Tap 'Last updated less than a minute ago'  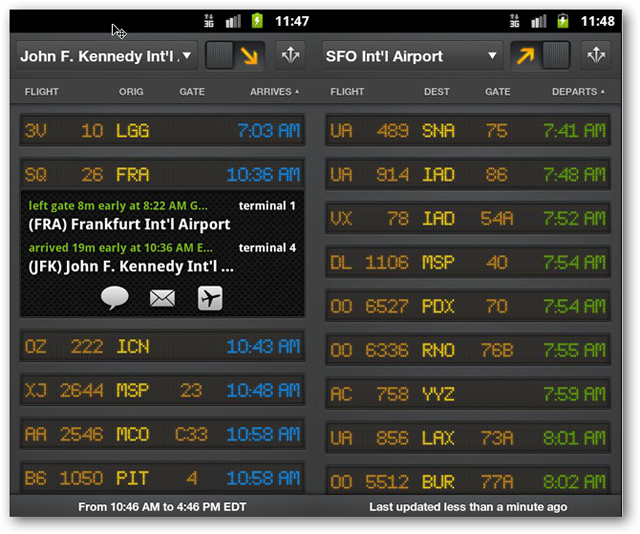click(x=468, y=507)
